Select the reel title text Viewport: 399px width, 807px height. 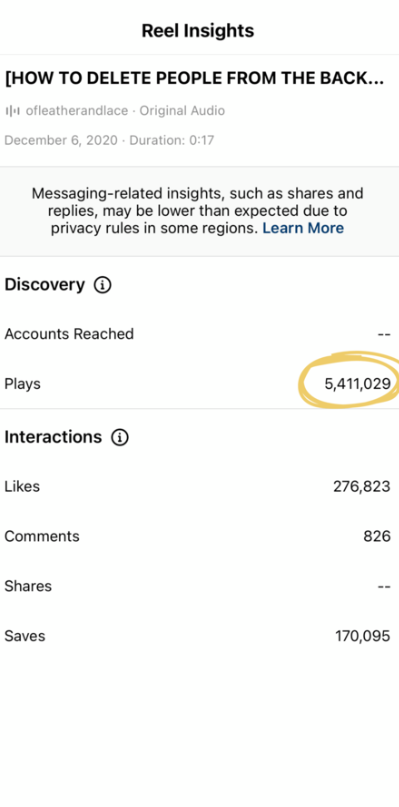click(195, 79)
